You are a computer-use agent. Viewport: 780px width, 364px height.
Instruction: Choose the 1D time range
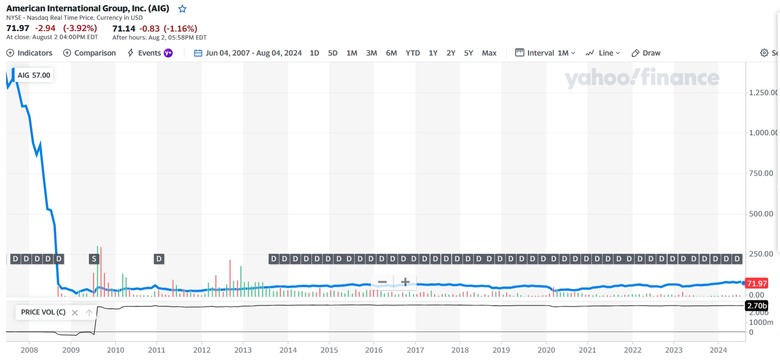pyautogui.click(x=314, y=53)
